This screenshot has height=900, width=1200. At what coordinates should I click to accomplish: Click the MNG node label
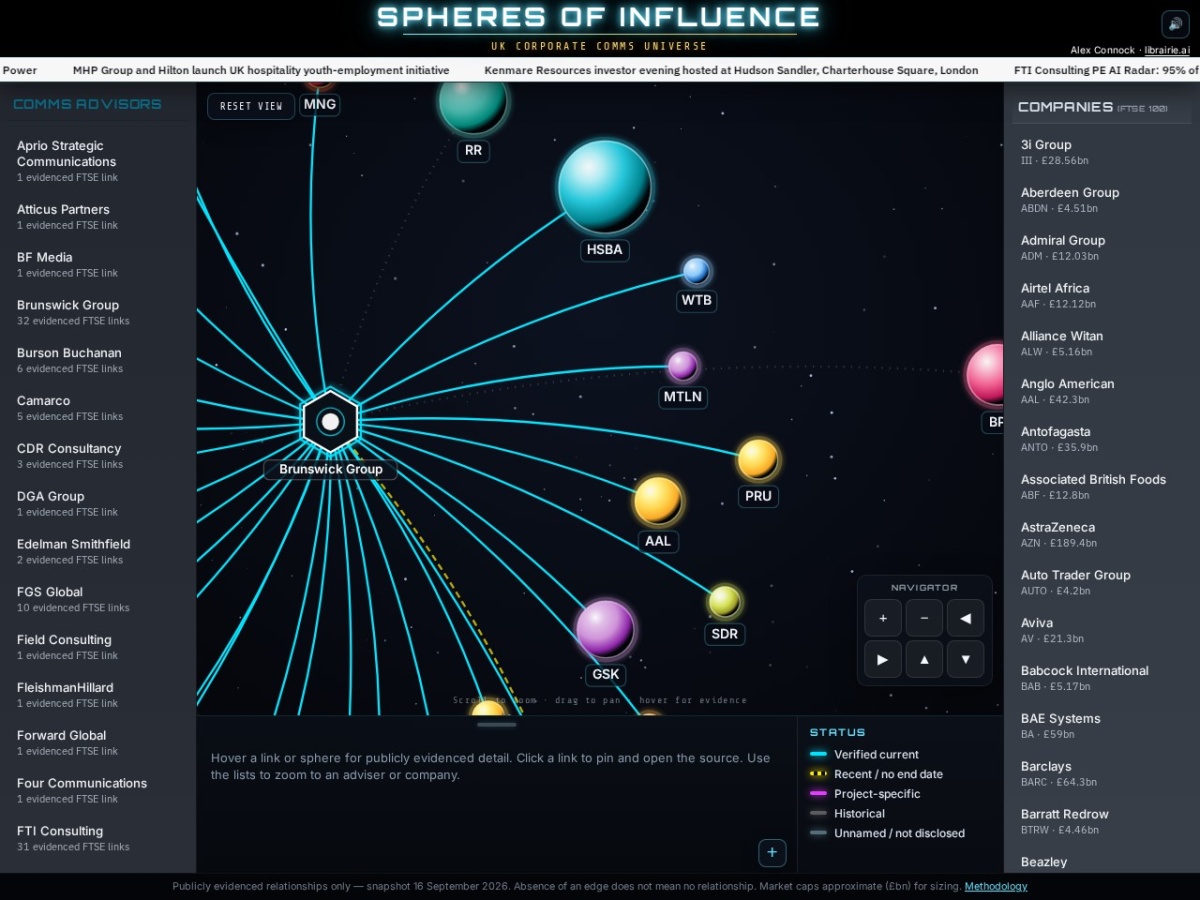click(319, 104)
